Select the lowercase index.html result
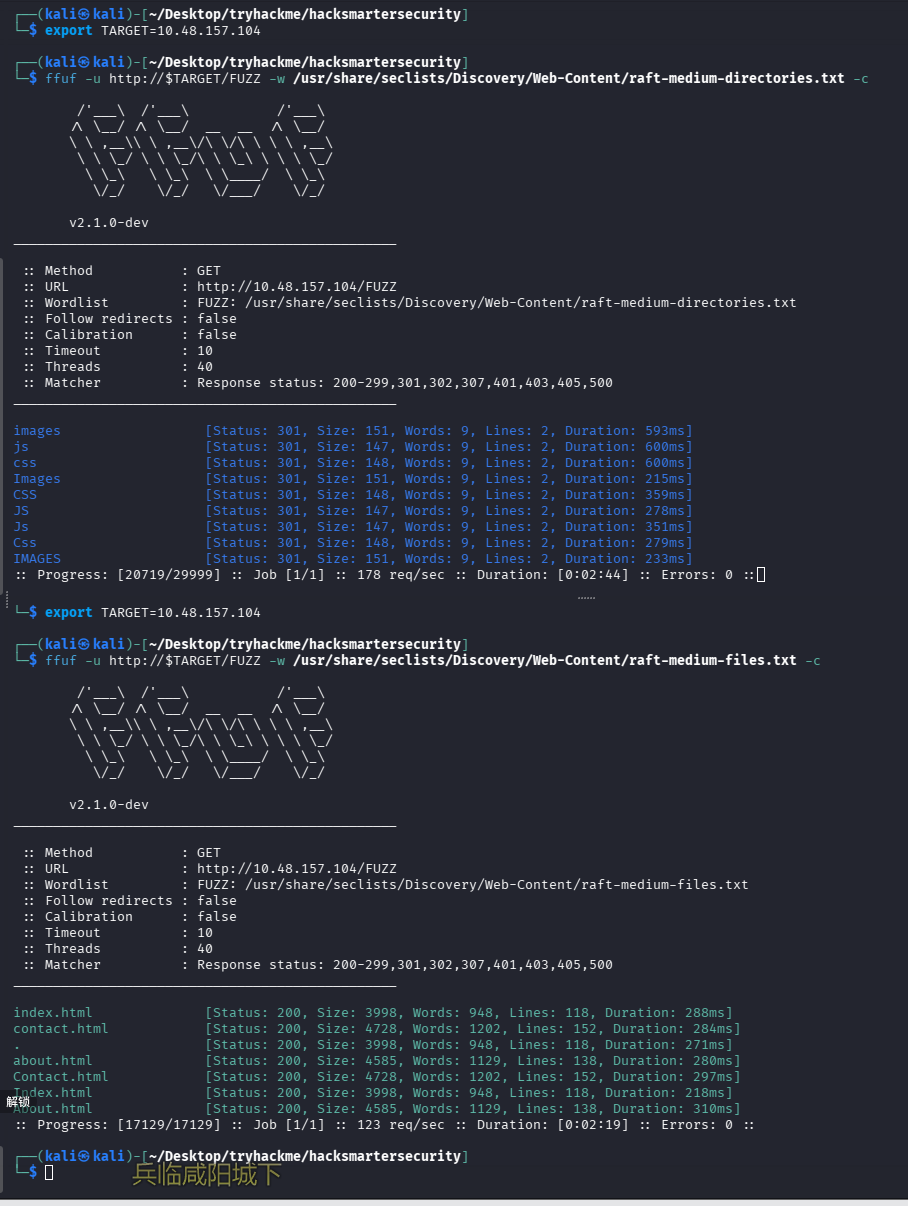 [52, 1013]
